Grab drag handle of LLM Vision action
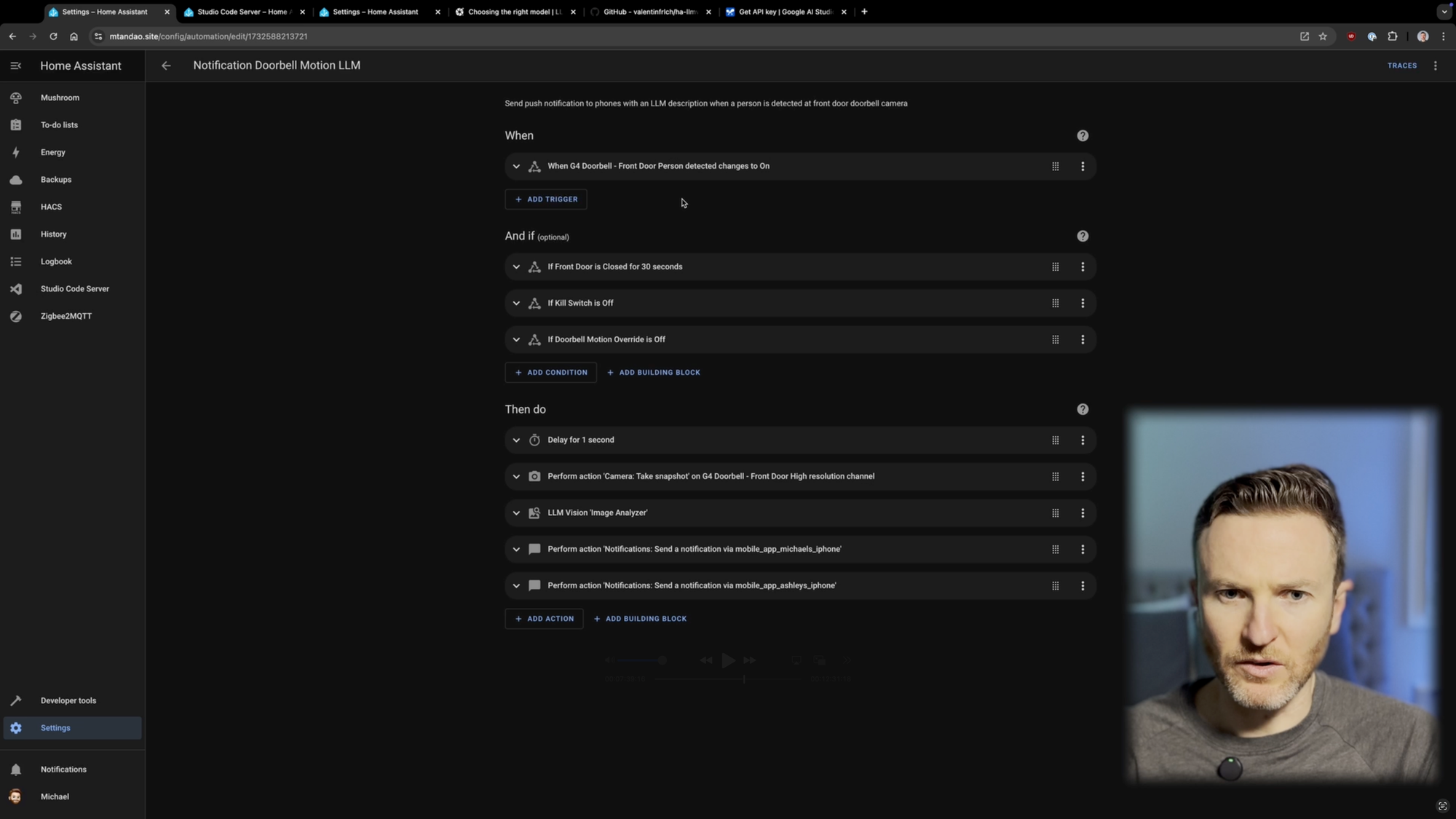1456x819 pixels. tap(1055, 513)
